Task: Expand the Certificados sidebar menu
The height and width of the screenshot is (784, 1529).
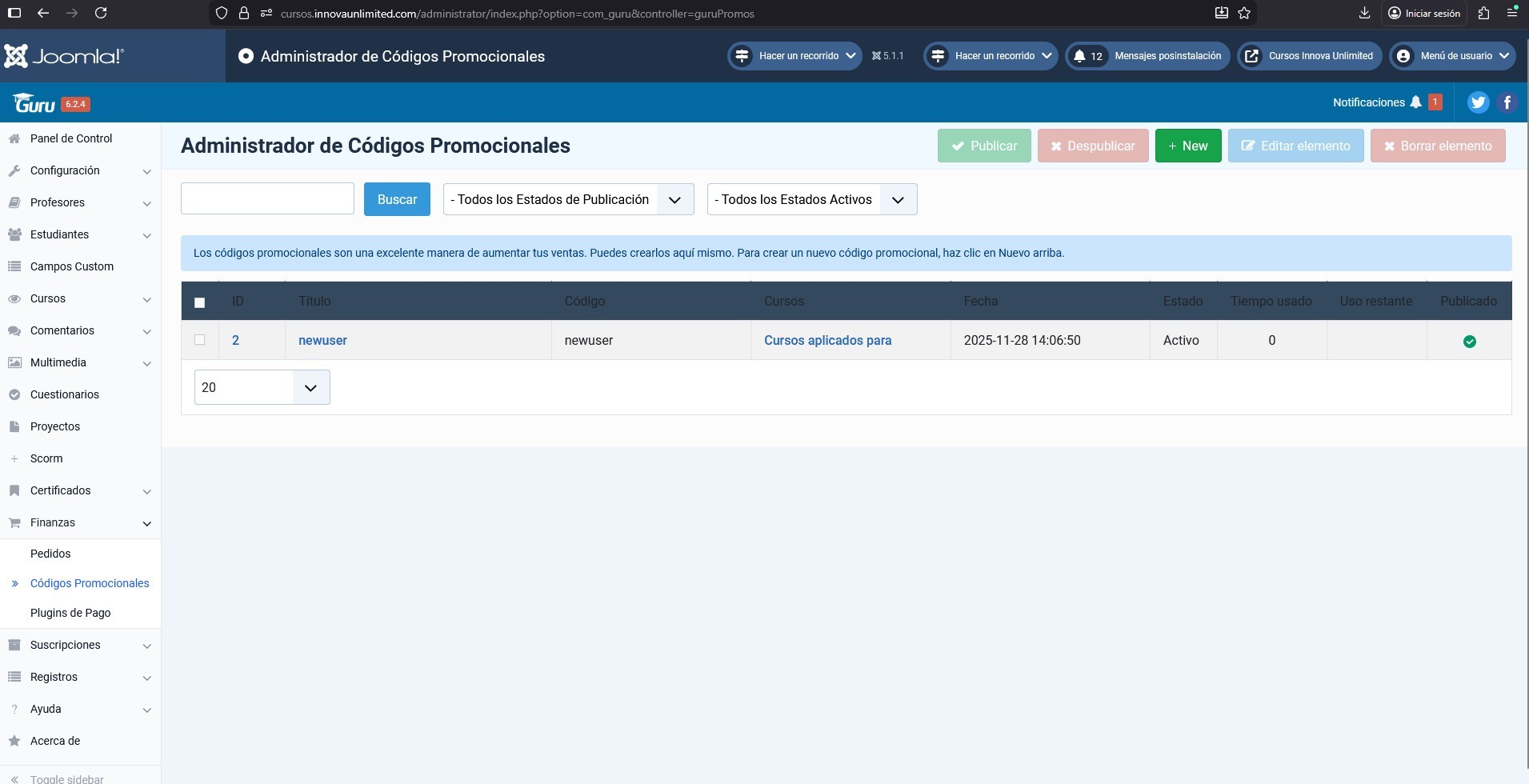Action: [80, 490]
